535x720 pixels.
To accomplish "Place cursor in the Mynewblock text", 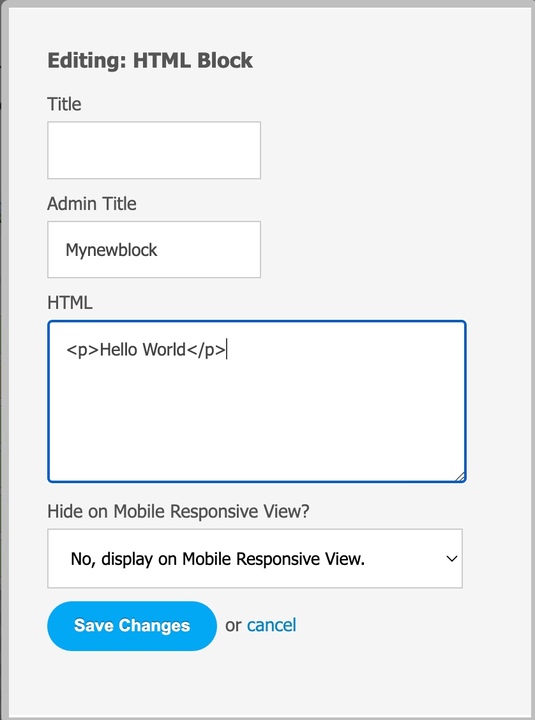I will coord(111,250).
